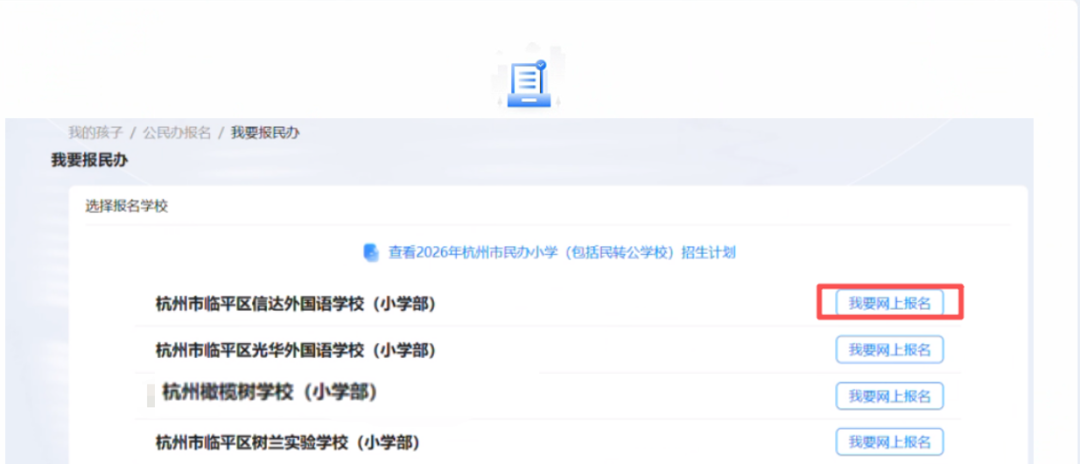Click the 选择报名学校 section heading

[x=127, y=206]
